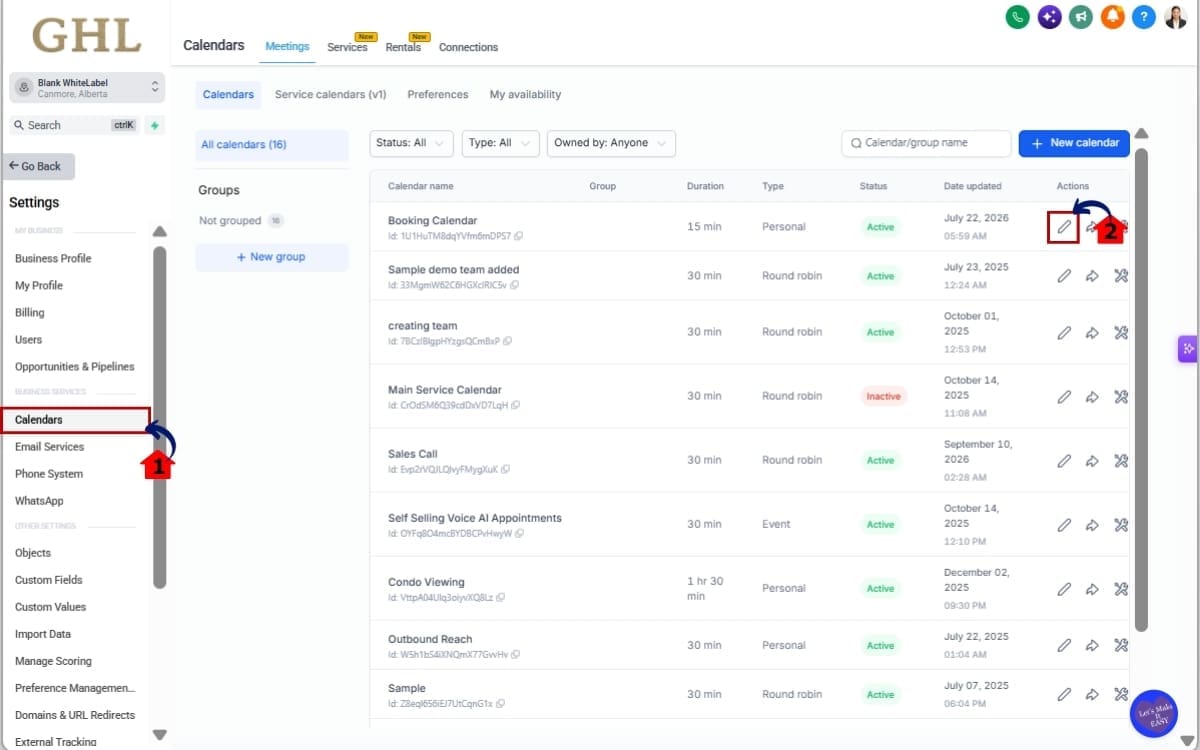Open the My availability tab

click(525, 95)
